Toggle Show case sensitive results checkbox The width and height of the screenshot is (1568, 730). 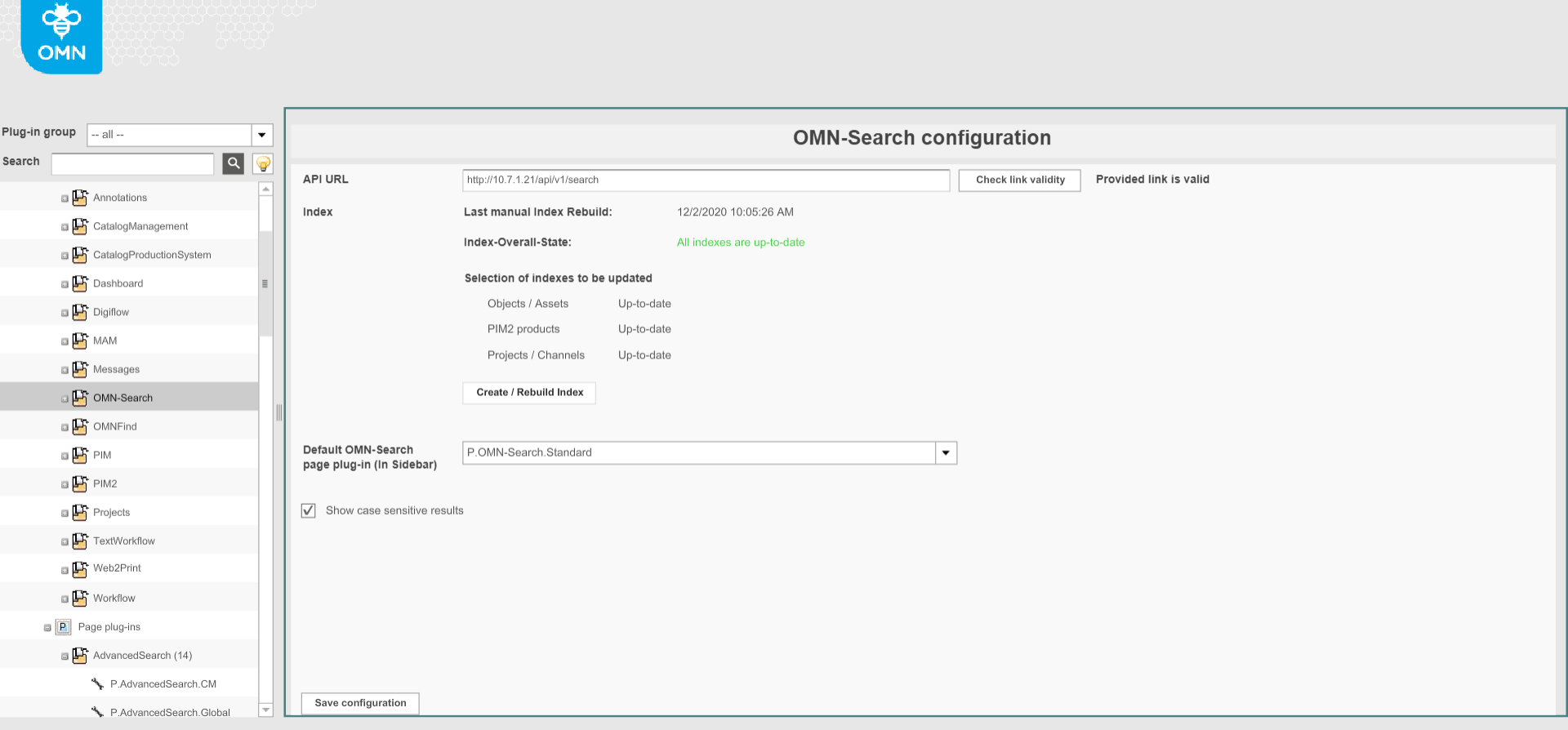[308, 510]
